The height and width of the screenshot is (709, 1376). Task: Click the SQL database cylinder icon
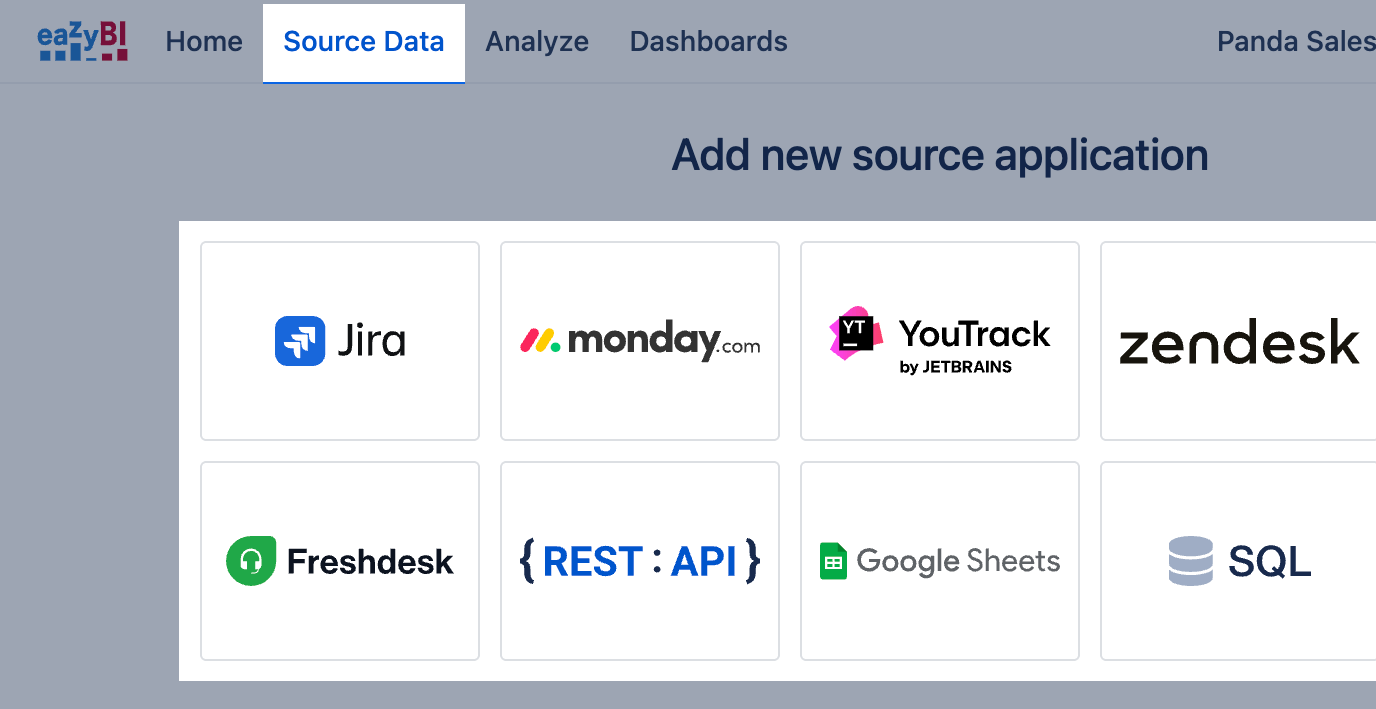point(1190,561)
